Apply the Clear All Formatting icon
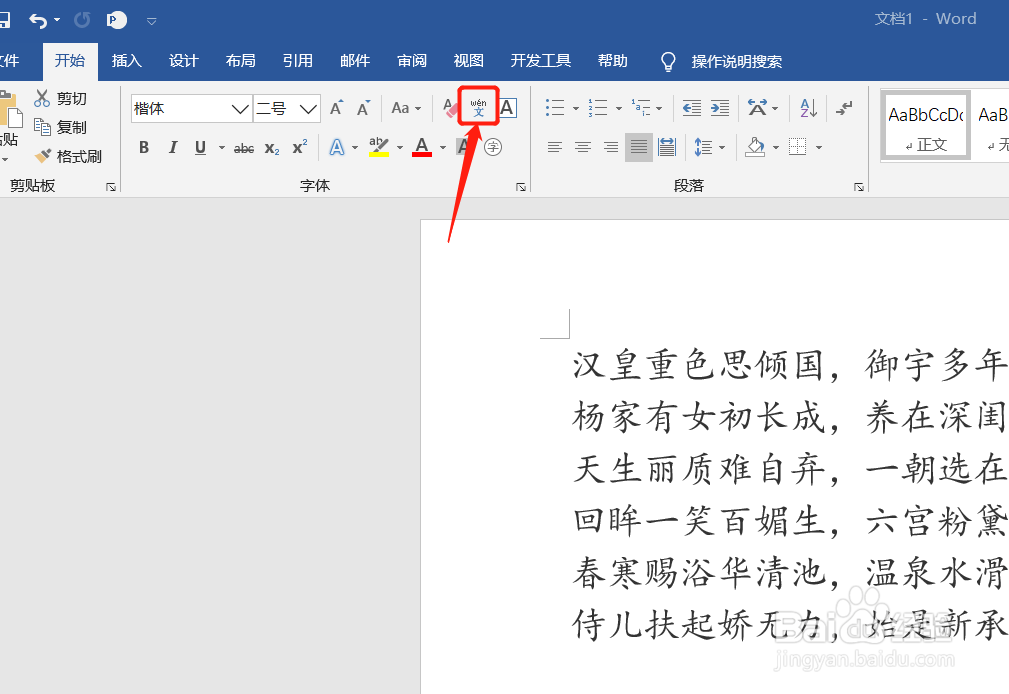The image size is (1009, 694). tap(447, 106)
